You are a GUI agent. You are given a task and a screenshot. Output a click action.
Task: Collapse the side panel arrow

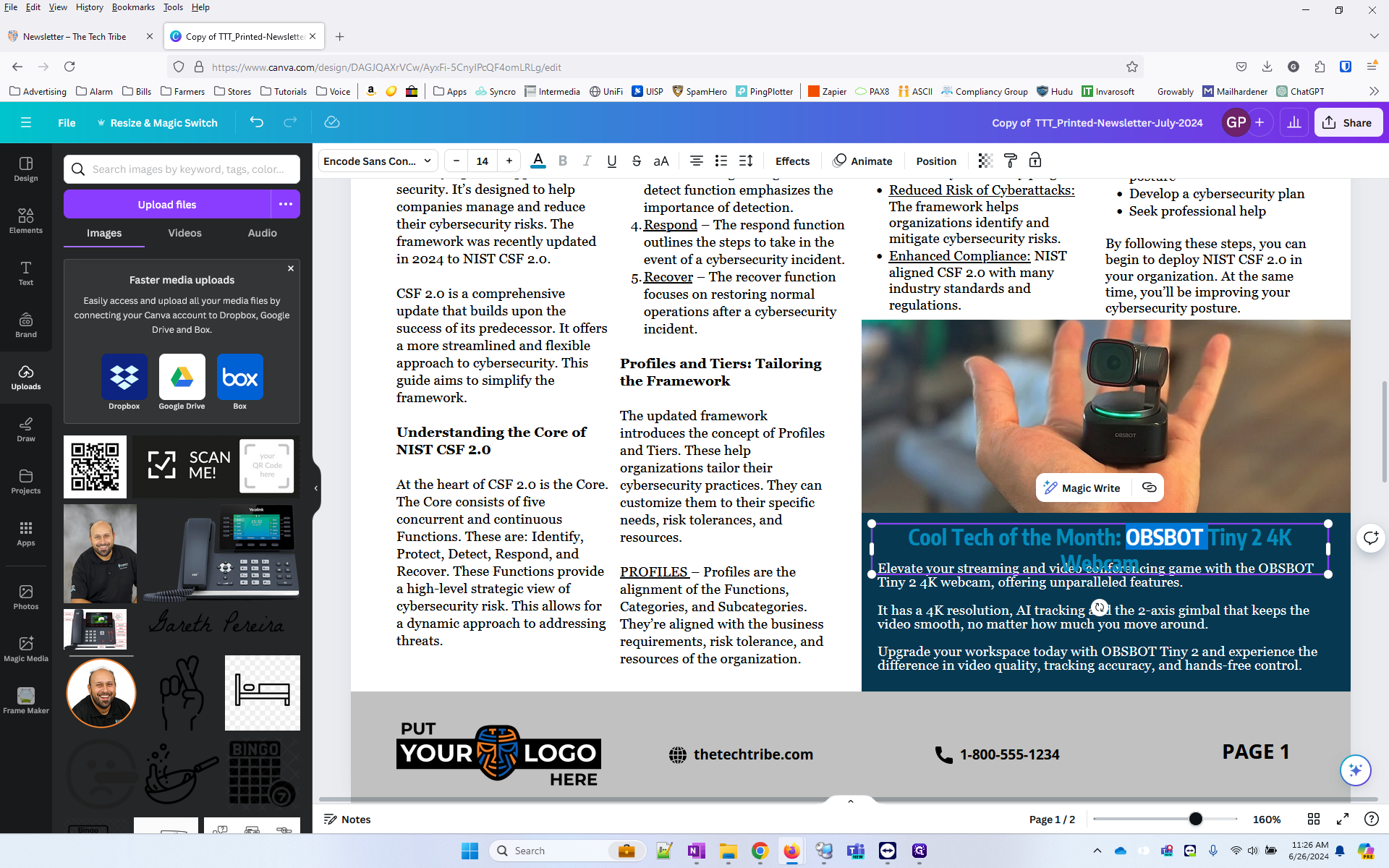316,488
